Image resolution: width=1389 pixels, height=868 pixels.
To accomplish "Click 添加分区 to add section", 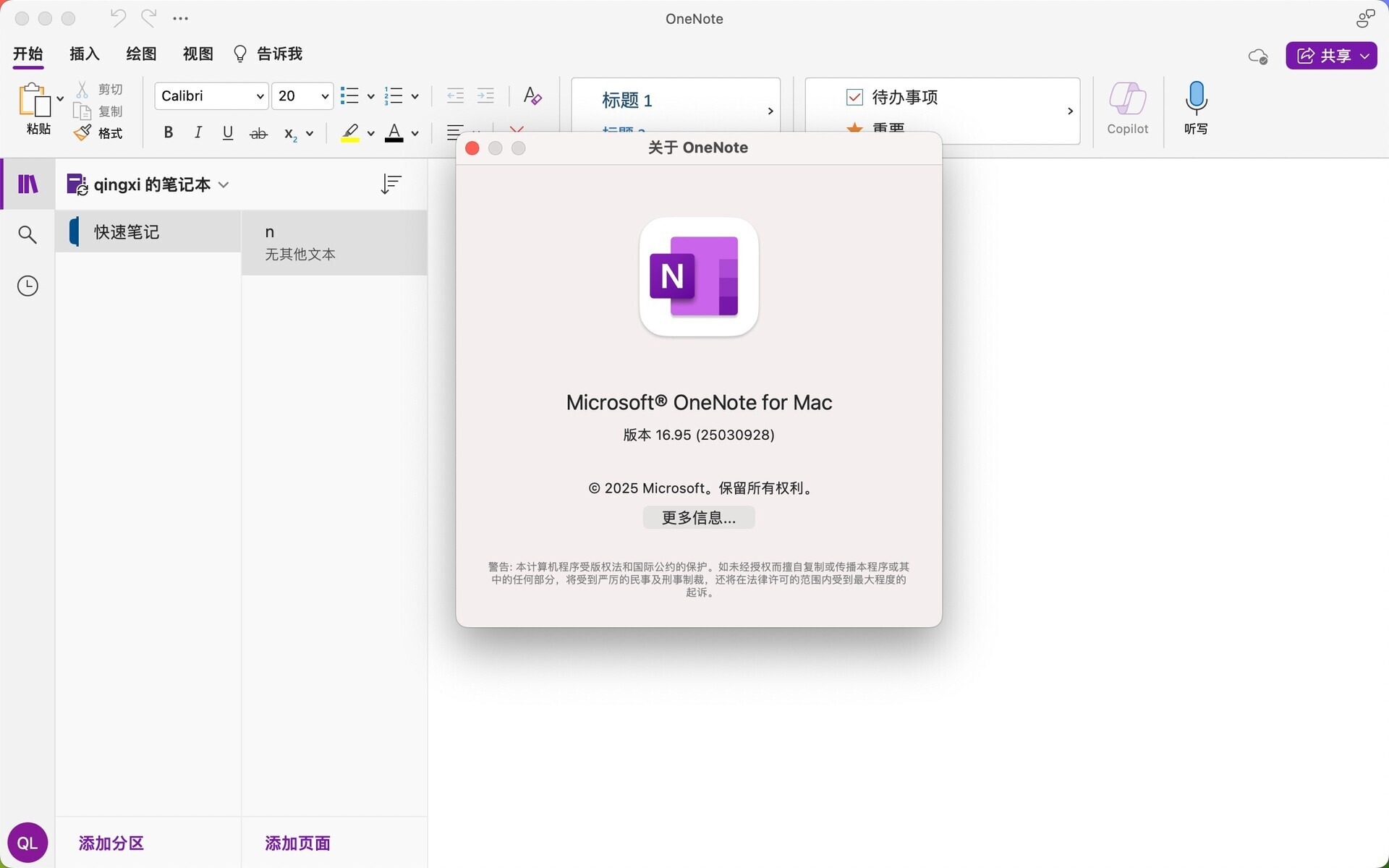I will (x=111, y=843).
